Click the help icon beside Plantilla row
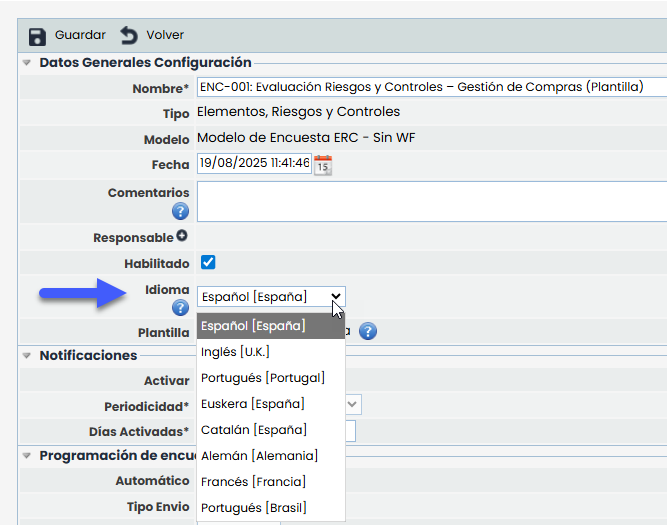Image resolution: width=667 pixels, height=525 pixels. [368, 332]
